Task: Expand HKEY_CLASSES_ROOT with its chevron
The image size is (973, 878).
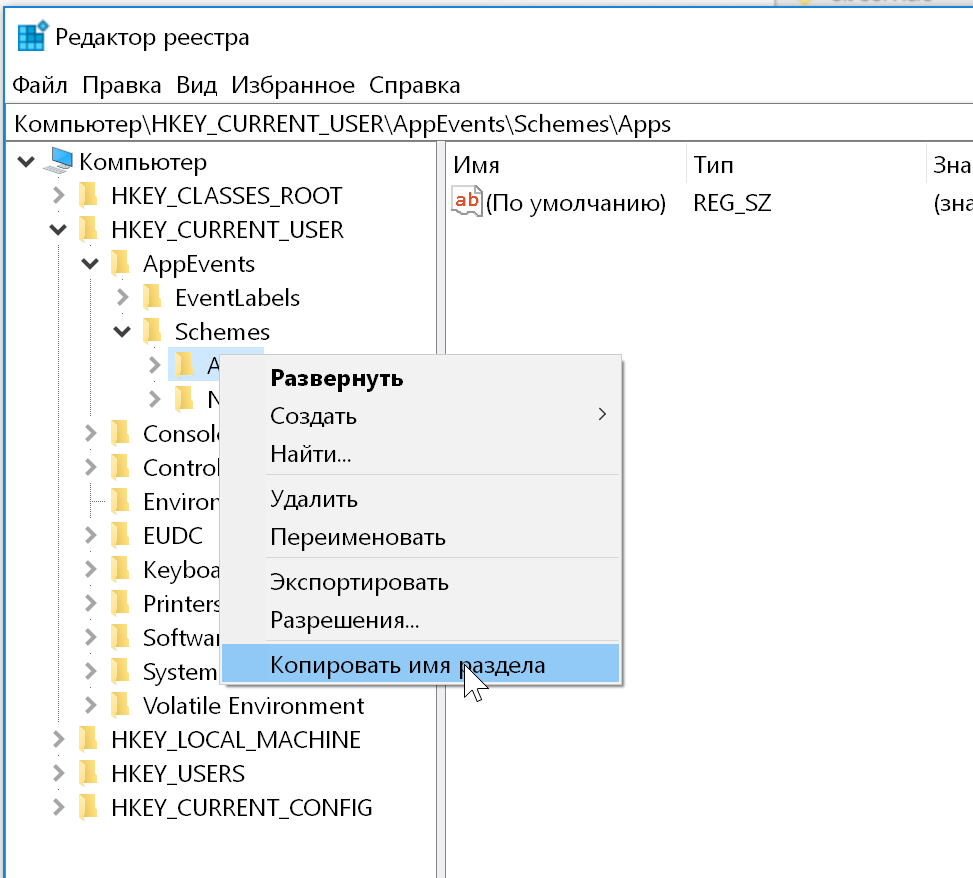Action: click(58, 195)
